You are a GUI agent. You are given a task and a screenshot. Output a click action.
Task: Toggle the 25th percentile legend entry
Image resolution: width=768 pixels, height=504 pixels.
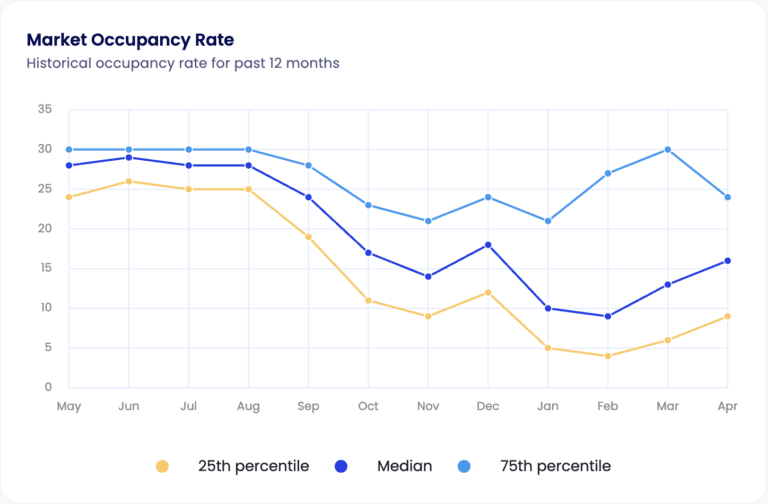(253, 466)
